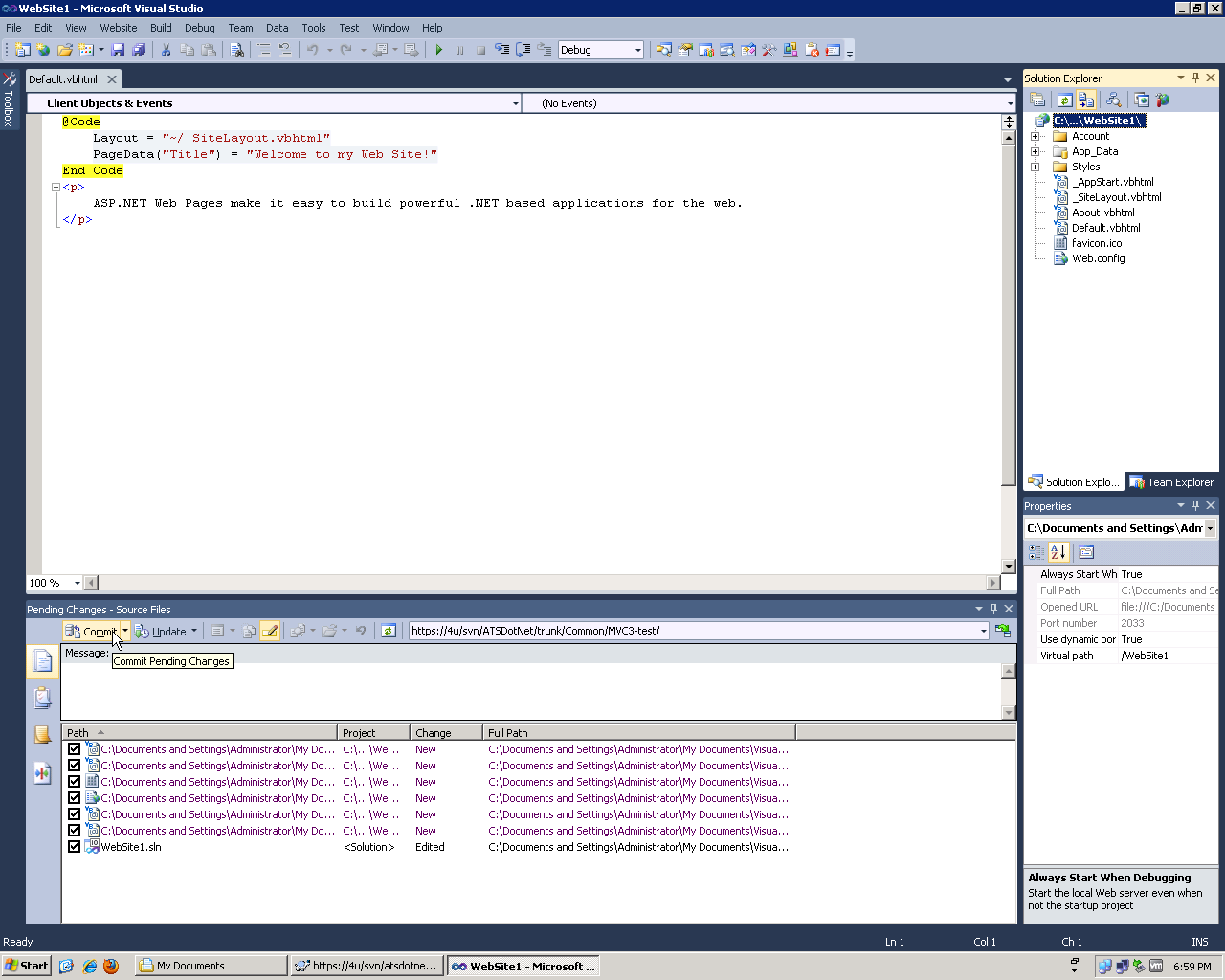Click the Alphabetical sort icon in Properties
The height and width of the screenshot is (980, 1225).
1058,552
